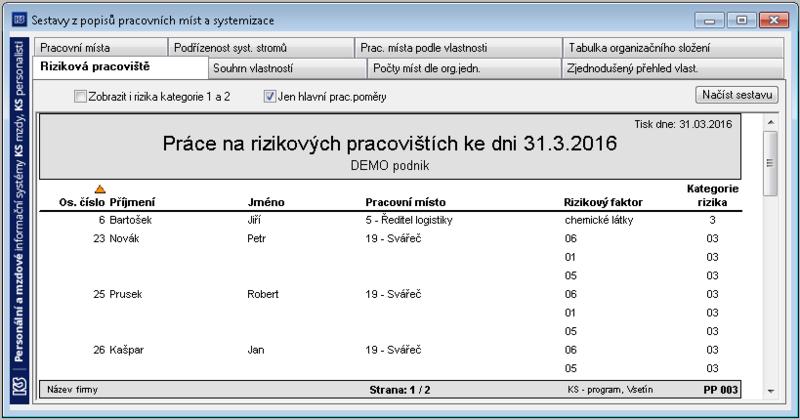Image resolution: width=800 pixels, height=420 pixels.
Task: Click the Pracovní místo column header
Action: tap(405, 202)
